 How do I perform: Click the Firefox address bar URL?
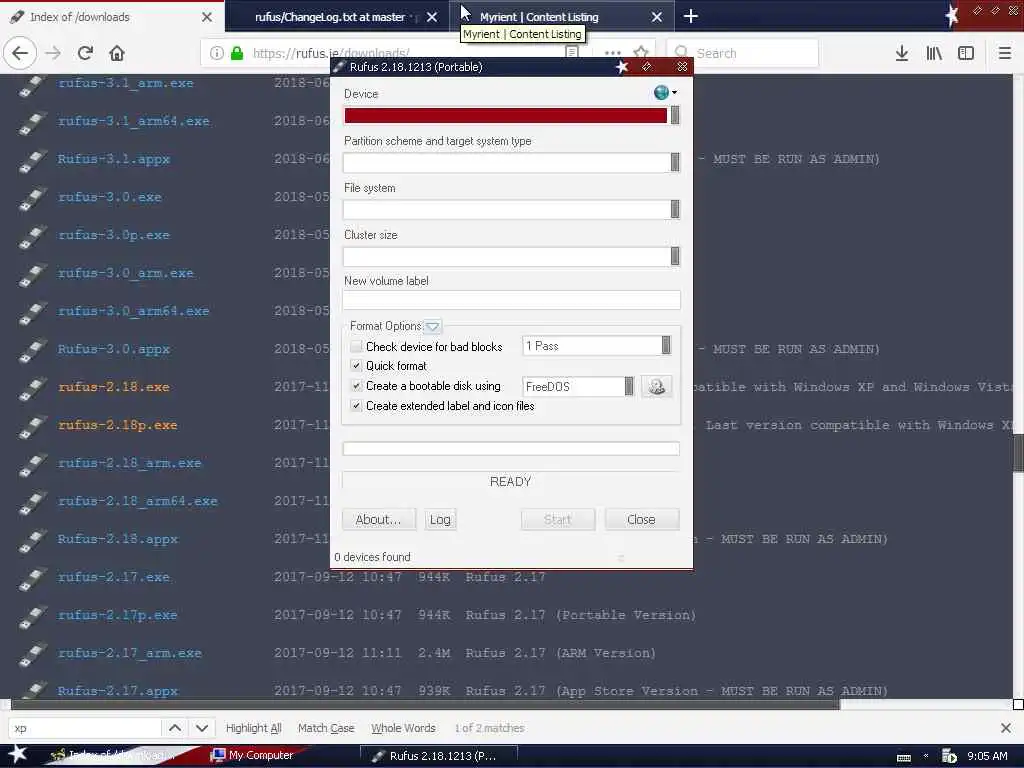tap(331, 53)
